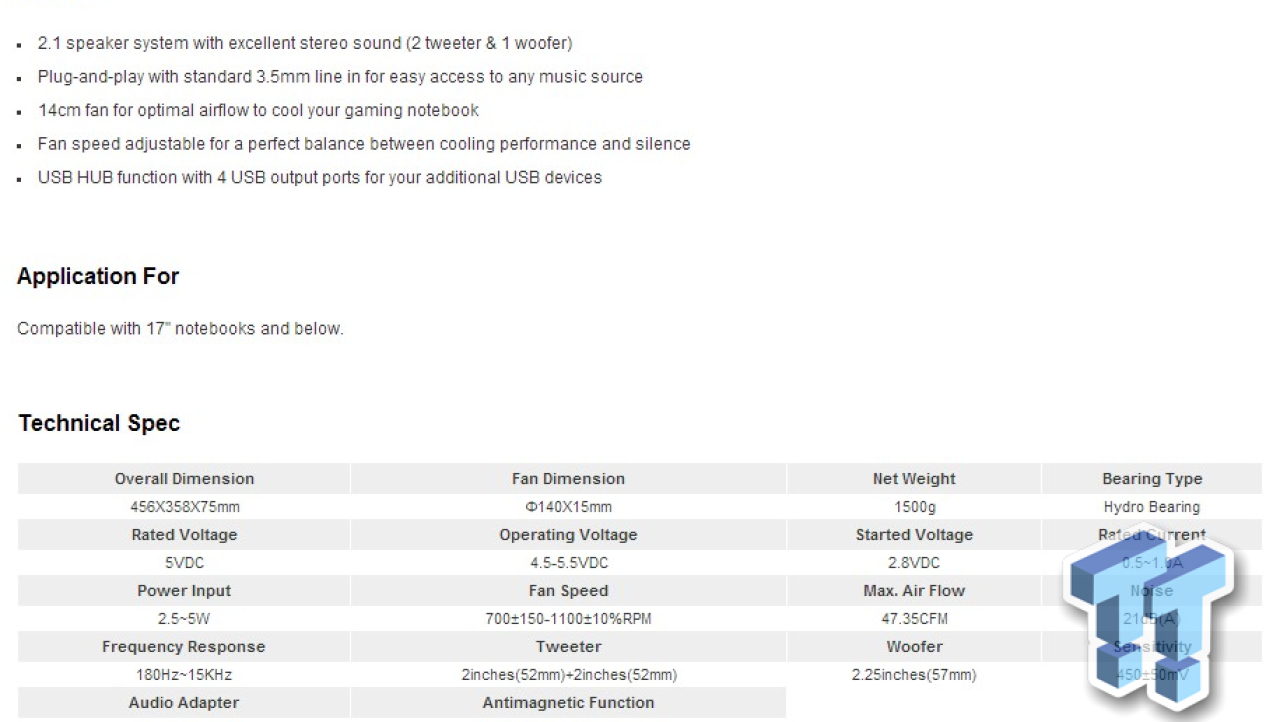The width and height of the screenshot is (1280, 722).
Task: Select the Antimagnetic Function header cell
Action: point(568,703)
